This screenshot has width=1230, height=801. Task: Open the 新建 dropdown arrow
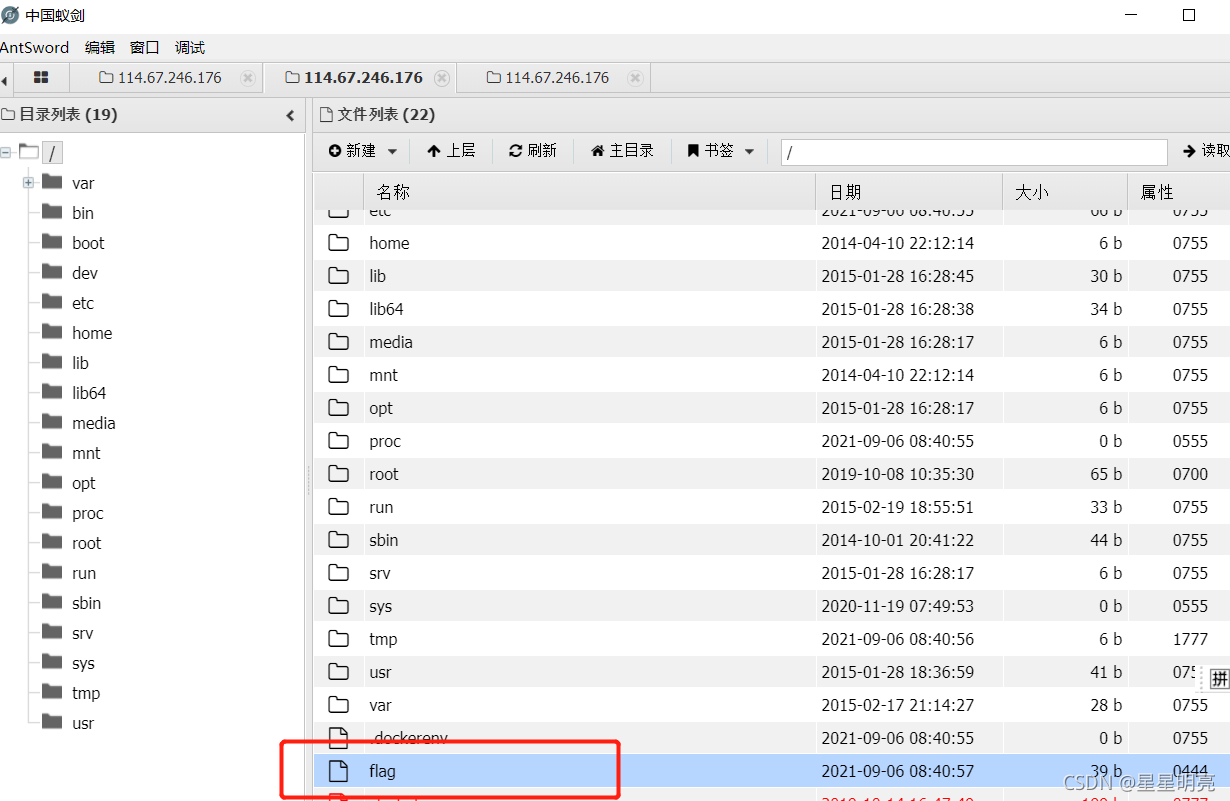(392, 151)
